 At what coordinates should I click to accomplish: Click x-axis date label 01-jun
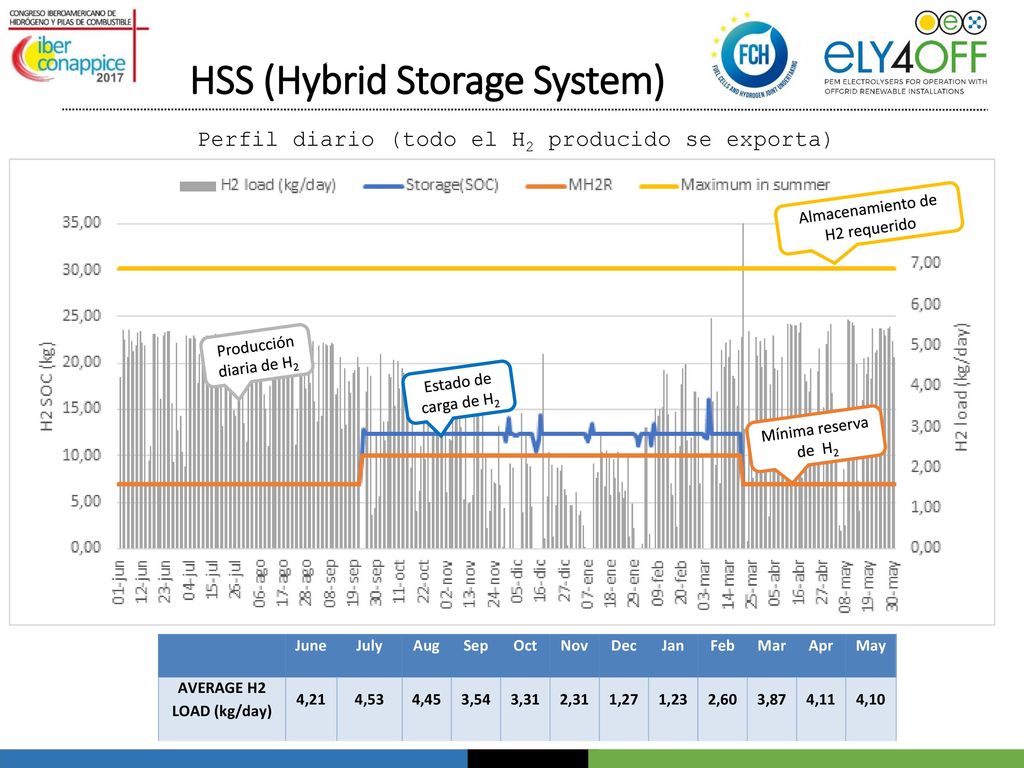click(119, 581)
